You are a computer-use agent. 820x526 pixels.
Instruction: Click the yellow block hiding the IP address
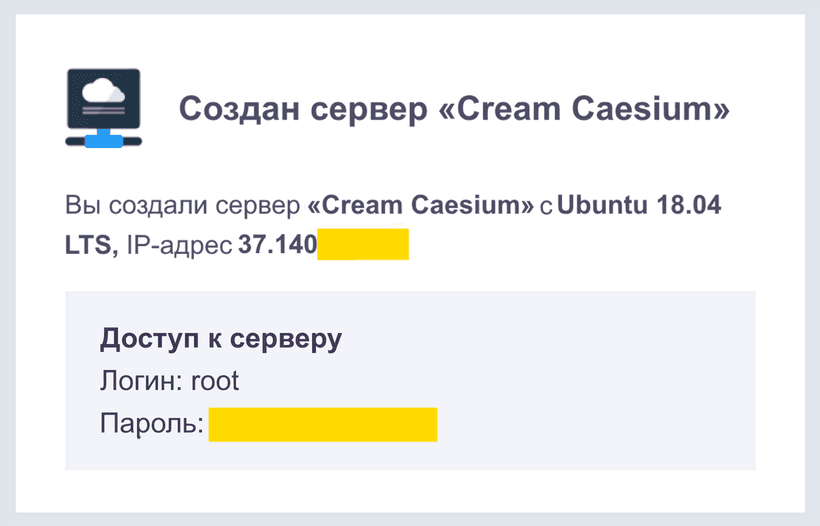click(x=363, y=244)
